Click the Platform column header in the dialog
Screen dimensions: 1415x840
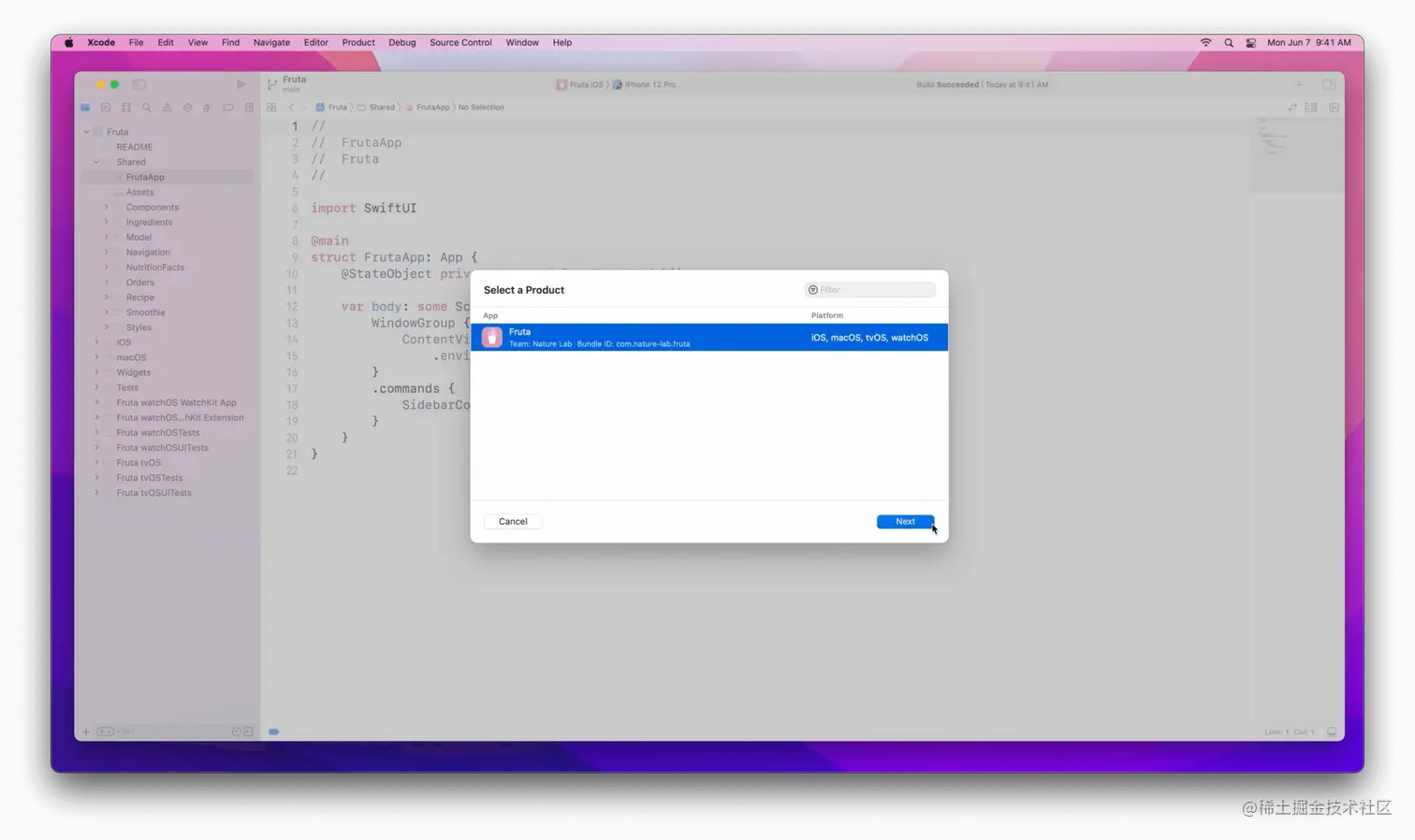(x=827, y=315)
